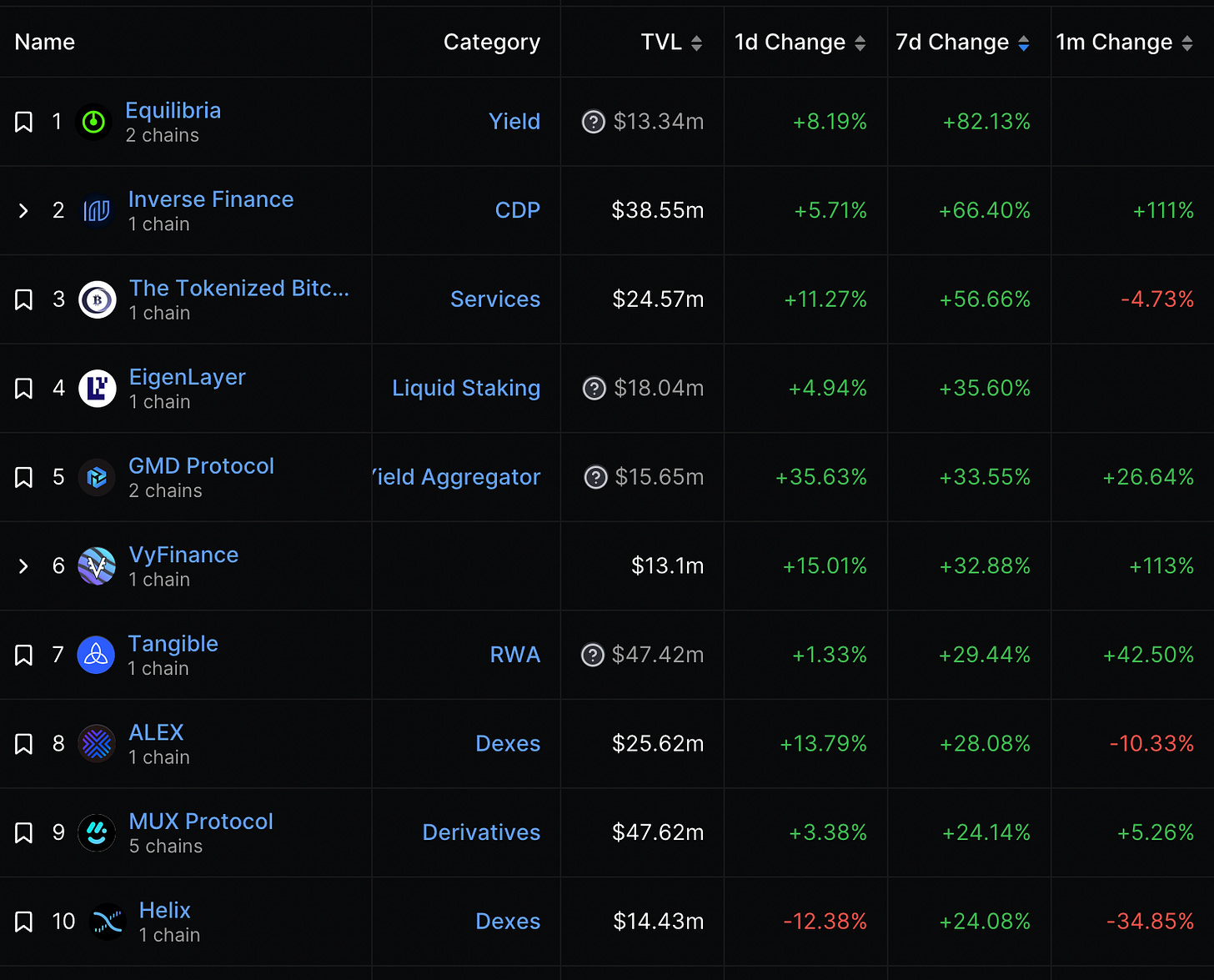1214x980 pixels.
Task: Open the CDP category link
Action: tap(518, 210)
